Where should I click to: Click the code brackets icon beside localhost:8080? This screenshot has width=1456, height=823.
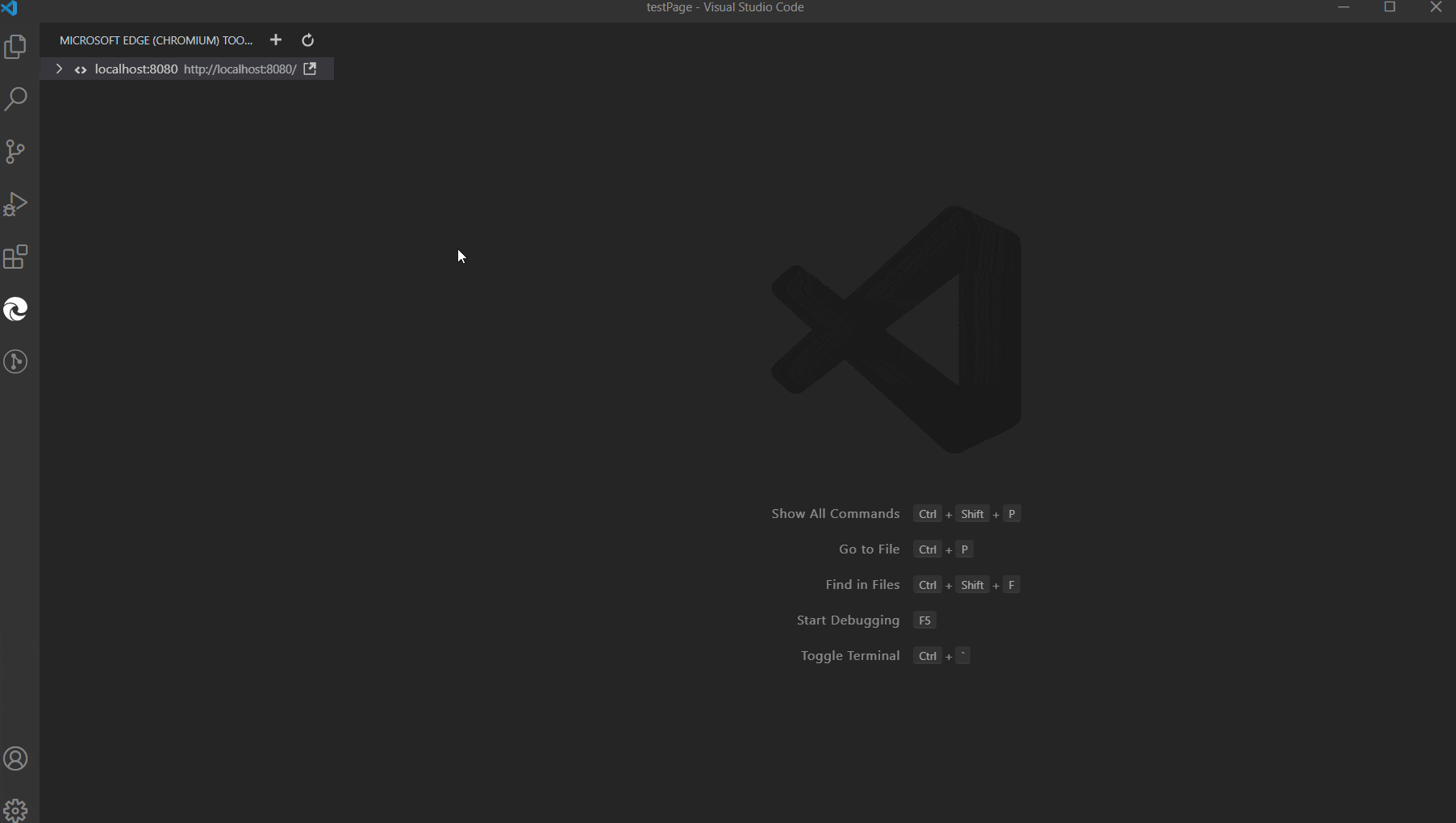[x=81, y=70]
